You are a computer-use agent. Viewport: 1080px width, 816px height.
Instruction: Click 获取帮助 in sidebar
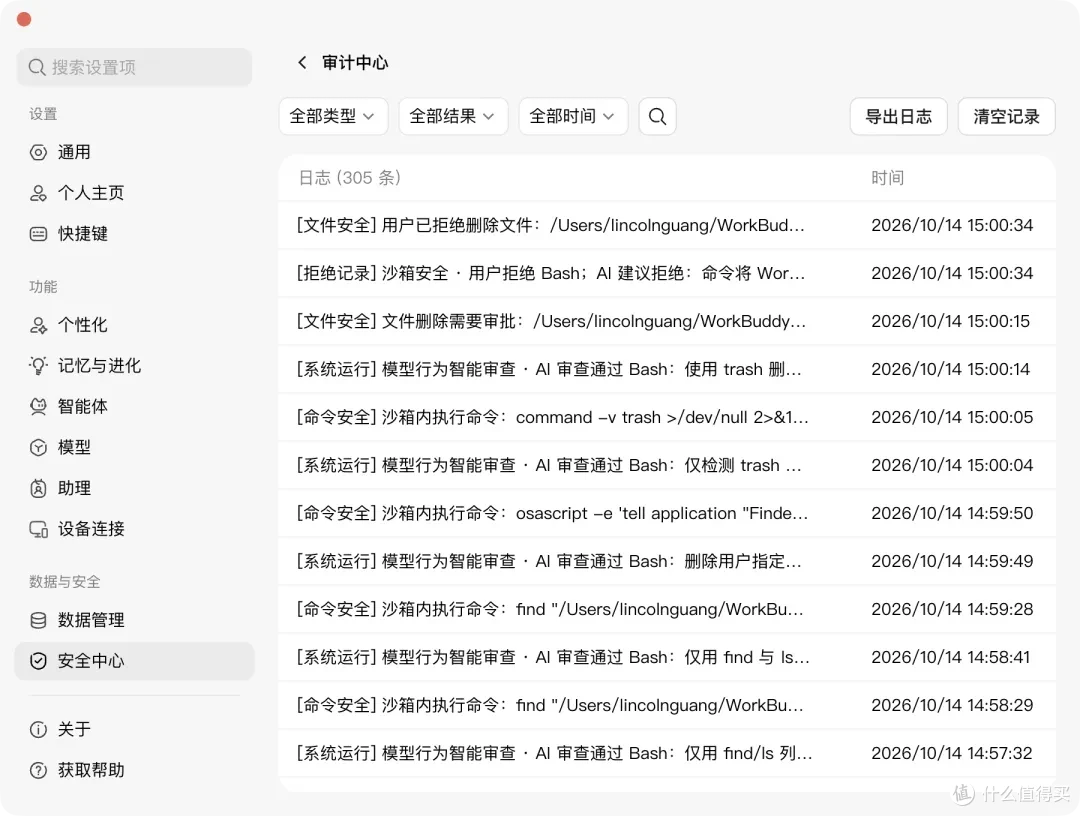(134, 770)
